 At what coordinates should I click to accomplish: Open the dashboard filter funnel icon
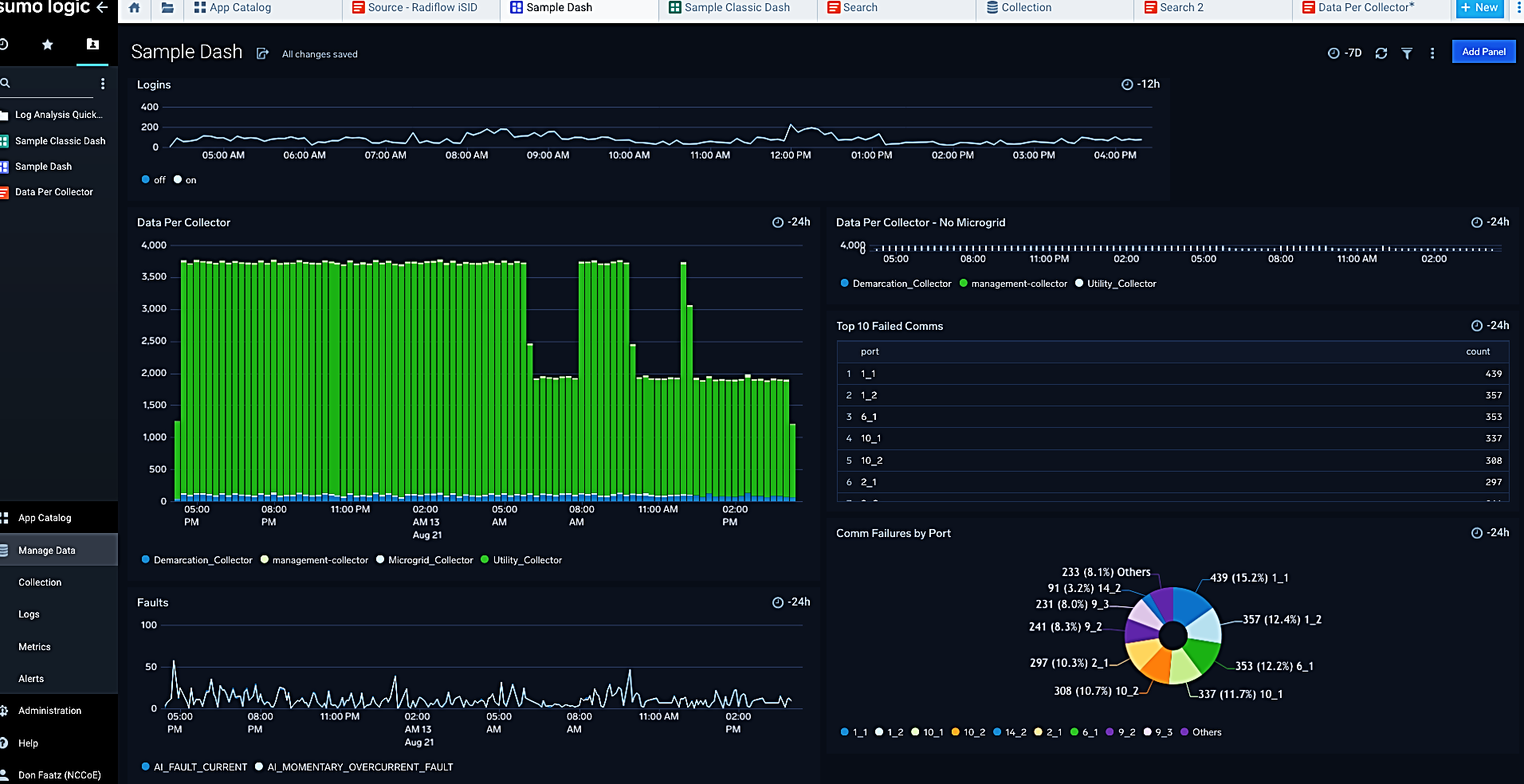point(1407,53)
